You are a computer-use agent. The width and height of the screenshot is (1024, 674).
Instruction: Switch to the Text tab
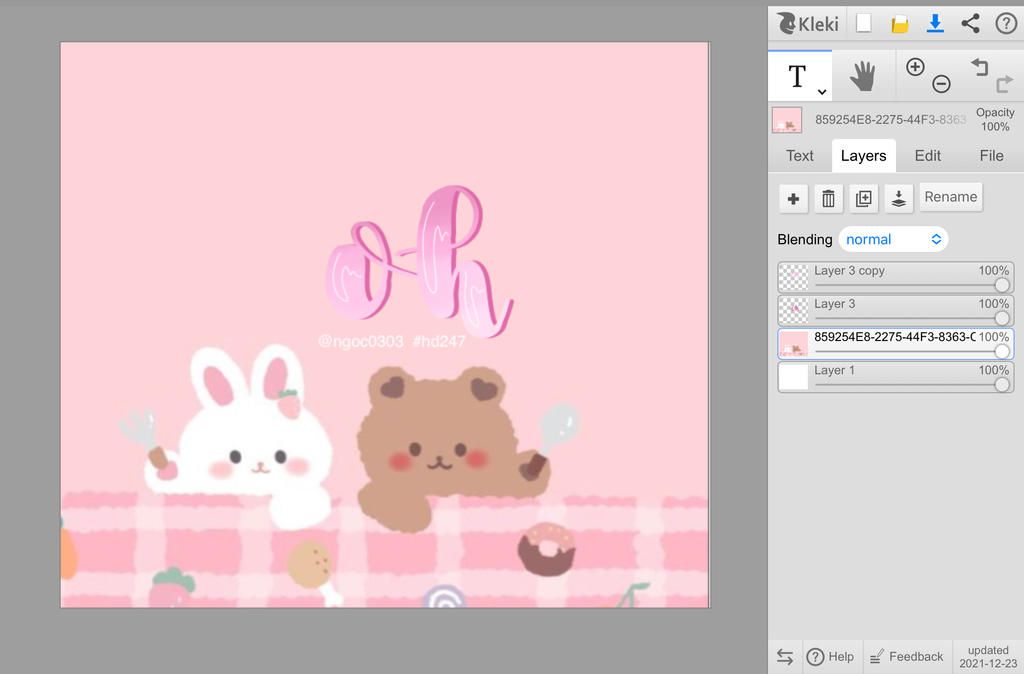coord(799,156)
